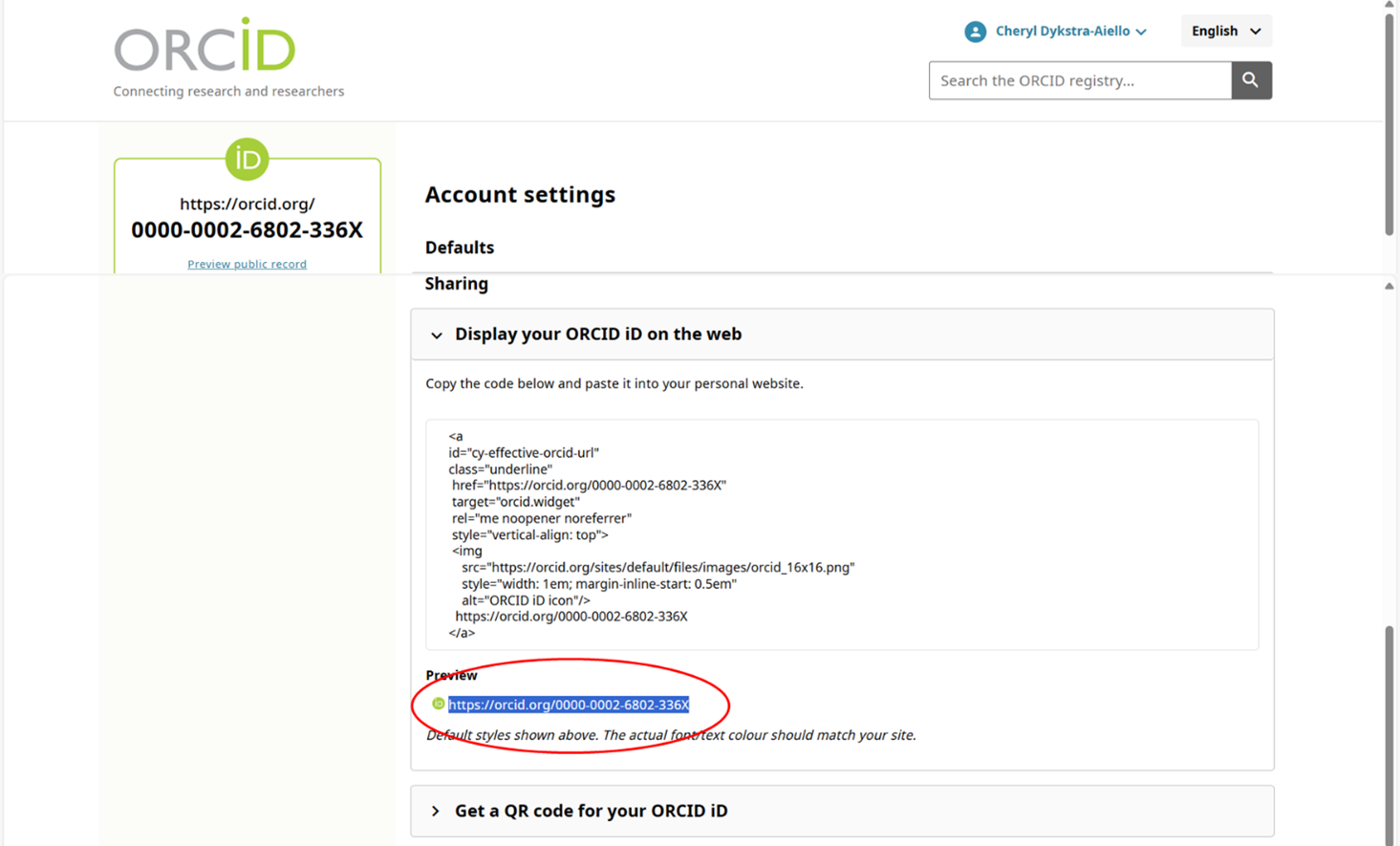Click the page scrollbar up arrow at top
Viewport: 1400px width, 846px height.
1389,5
